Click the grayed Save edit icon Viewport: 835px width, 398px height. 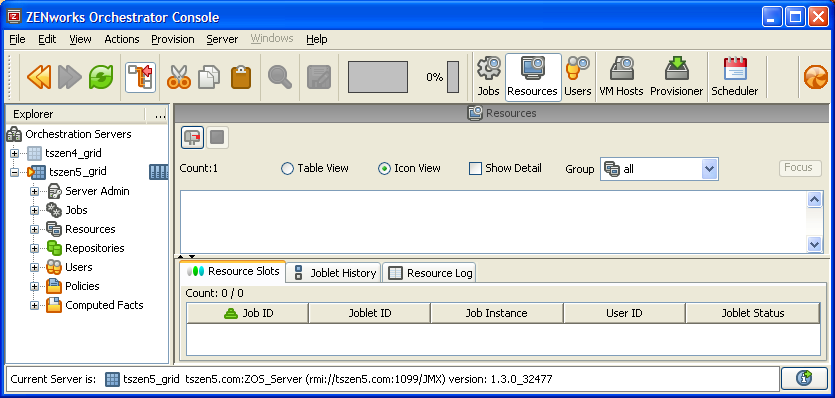[319, 78]
